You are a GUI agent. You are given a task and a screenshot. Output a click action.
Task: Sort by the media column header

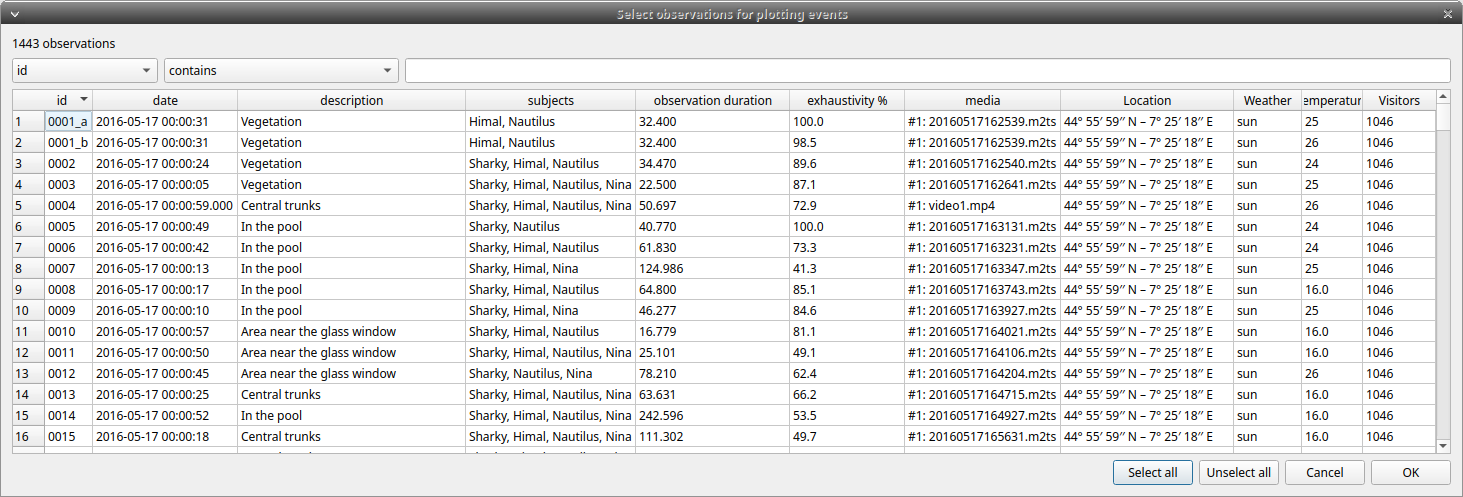click(982, 100)
